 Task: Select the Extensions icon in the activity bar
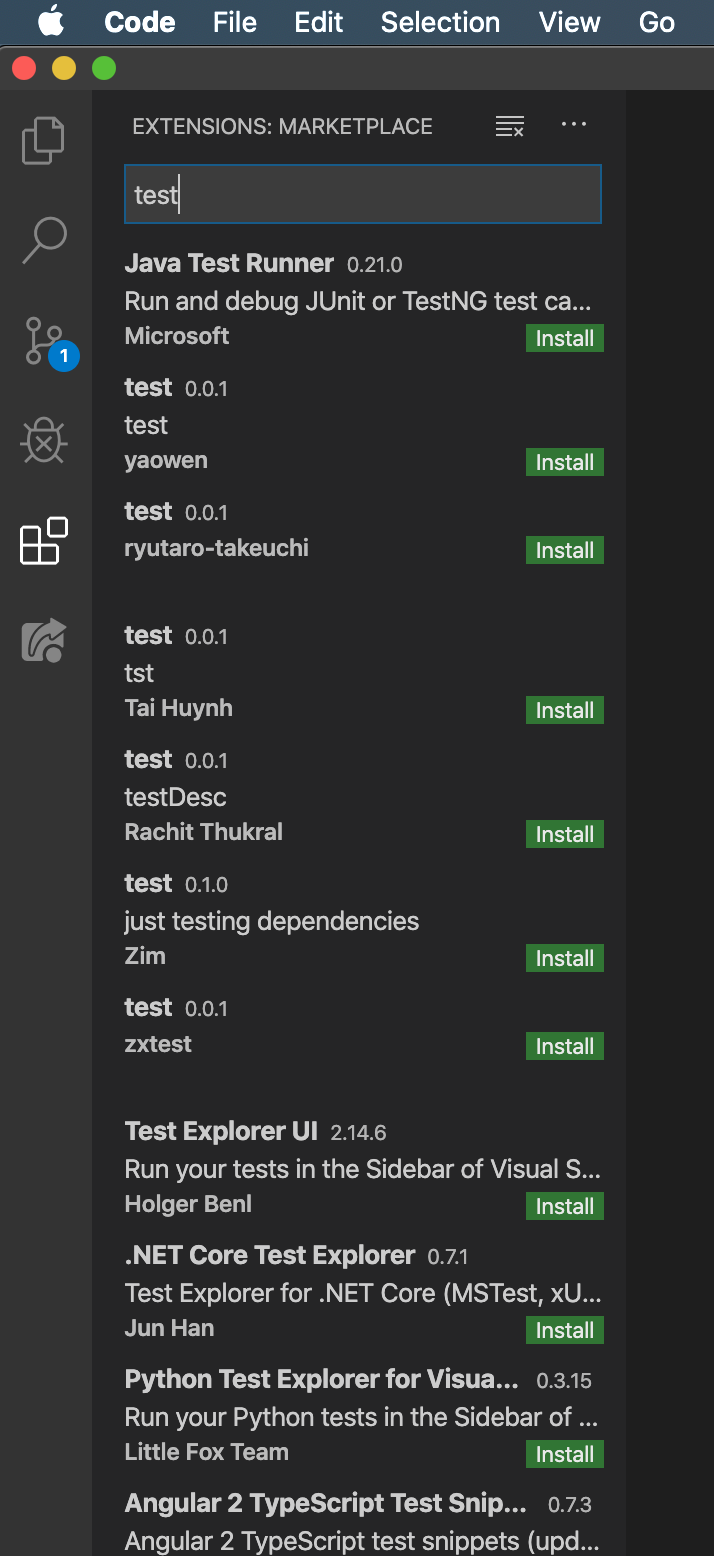click(x=44, y=540)
